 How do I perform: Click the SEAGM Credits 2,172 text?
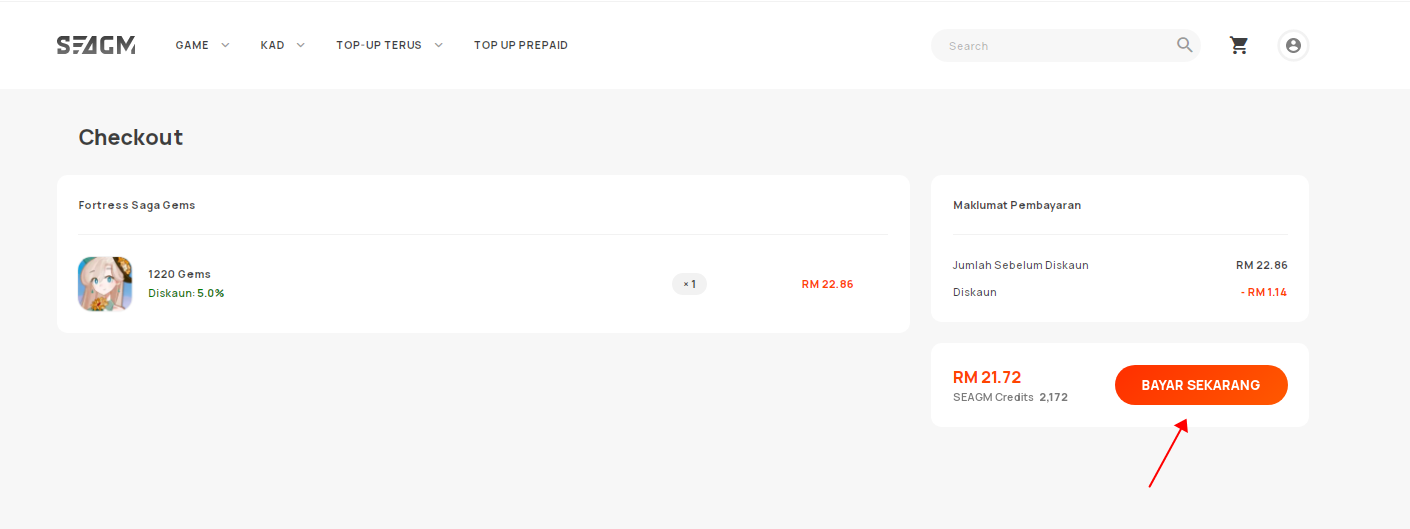click(x=1010, y=397)
